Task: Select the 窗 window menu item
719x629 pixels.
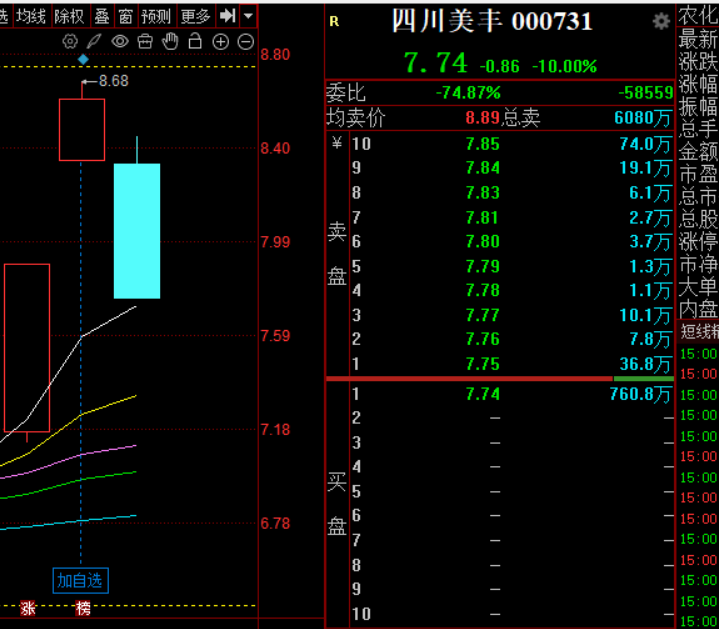Action: [x=125, y=17]
